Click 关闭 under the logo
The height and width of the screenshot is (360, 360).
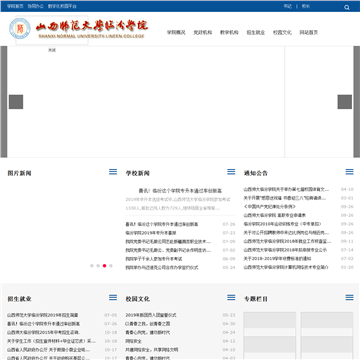tap(52, 50)
